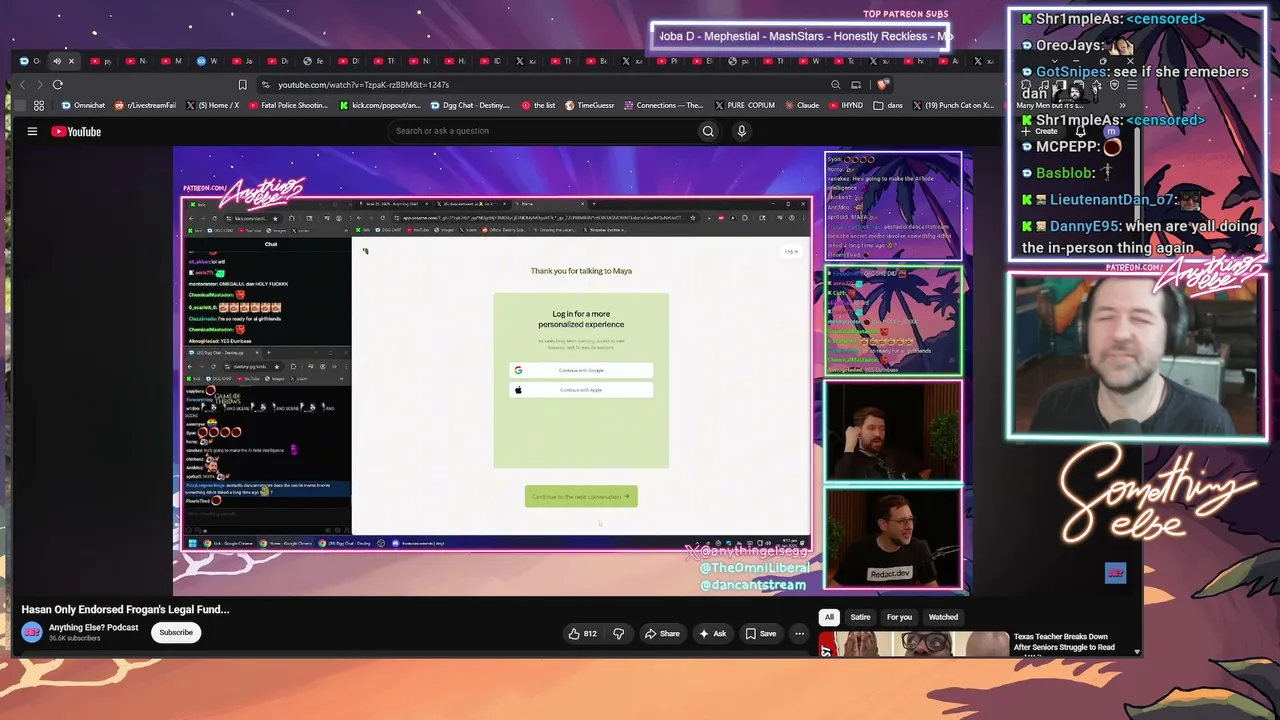The image size is (1280, 720).
Task: Go to YouTube home via the logo
Action: click(76, 131)
